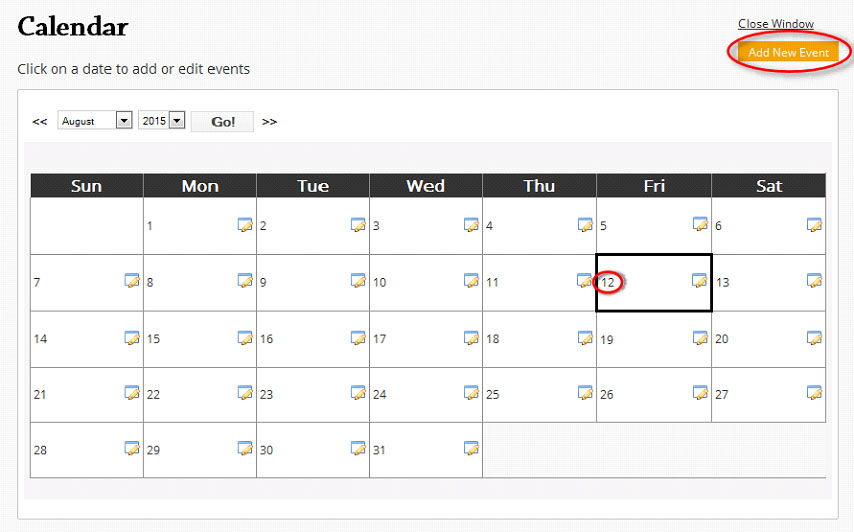Viewport: 854px width, 532px height.
Task: Open the edit event icon on day 28
Action: click(132, 448)
